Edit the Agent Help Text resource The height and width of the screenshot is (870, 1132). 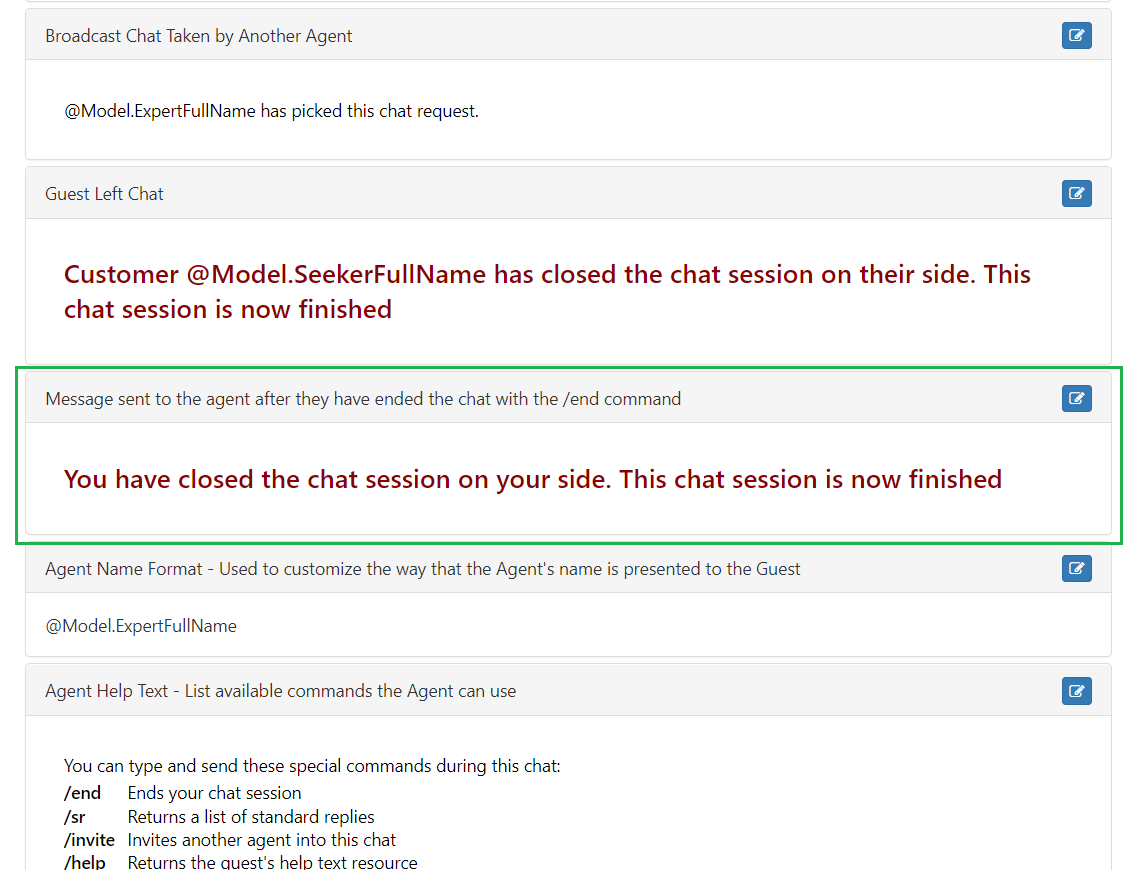[x=1076, y=691]
